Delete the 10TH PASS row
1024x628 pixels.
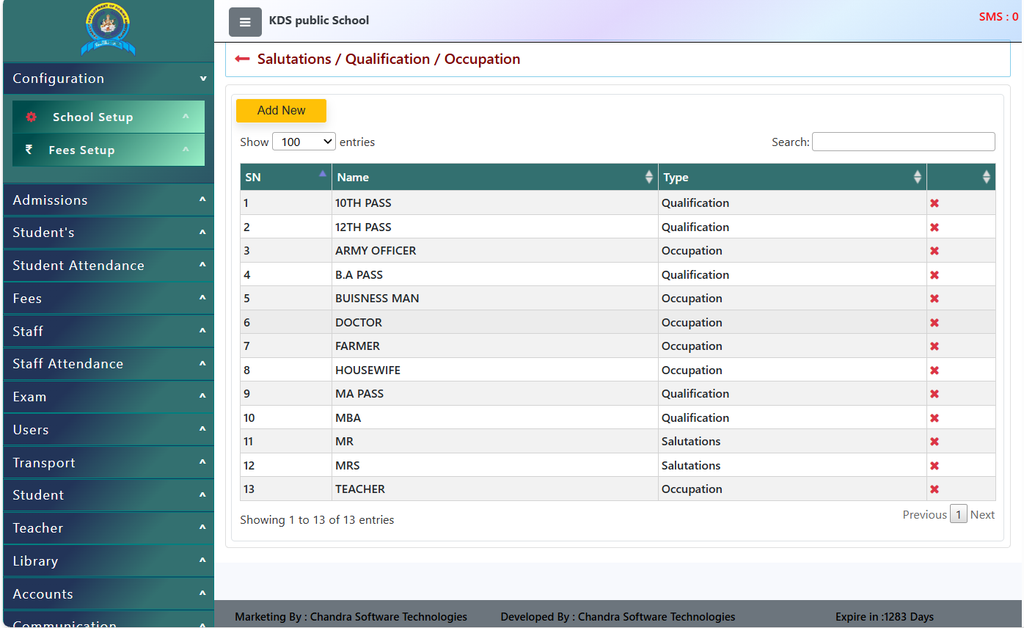(934, 203)
